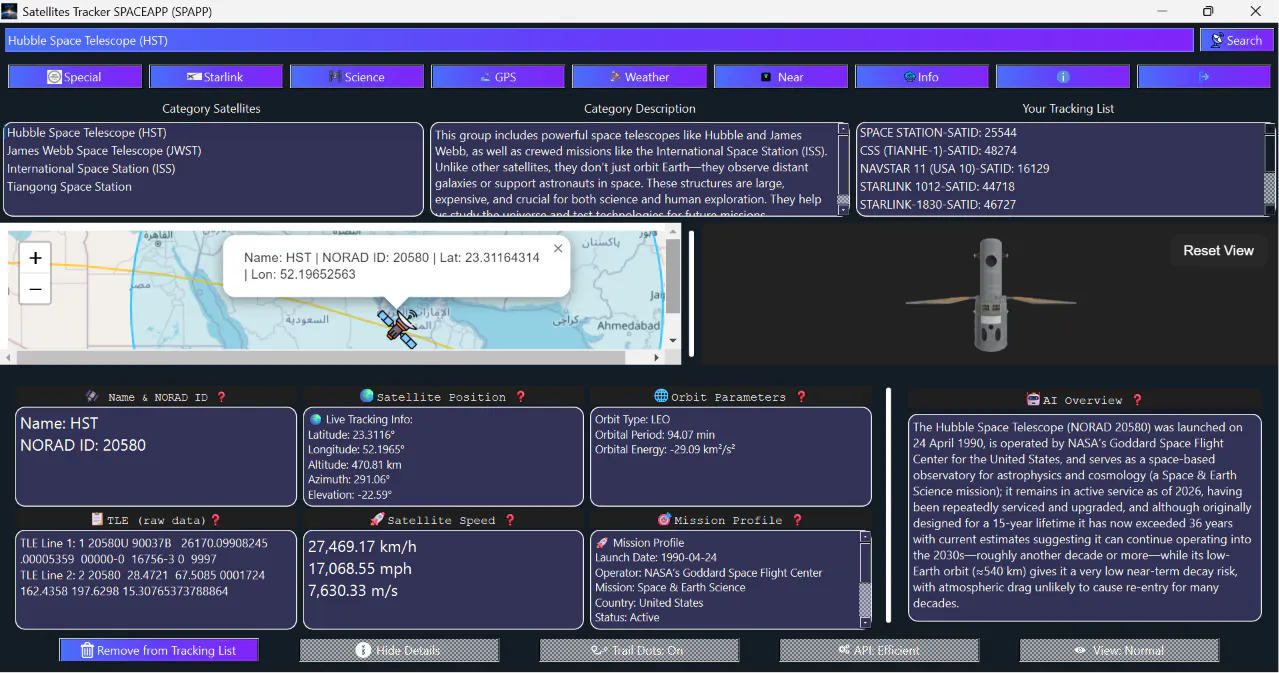
Task: Click help icon beside TLE (raw data)
Action: coord(215,520)
